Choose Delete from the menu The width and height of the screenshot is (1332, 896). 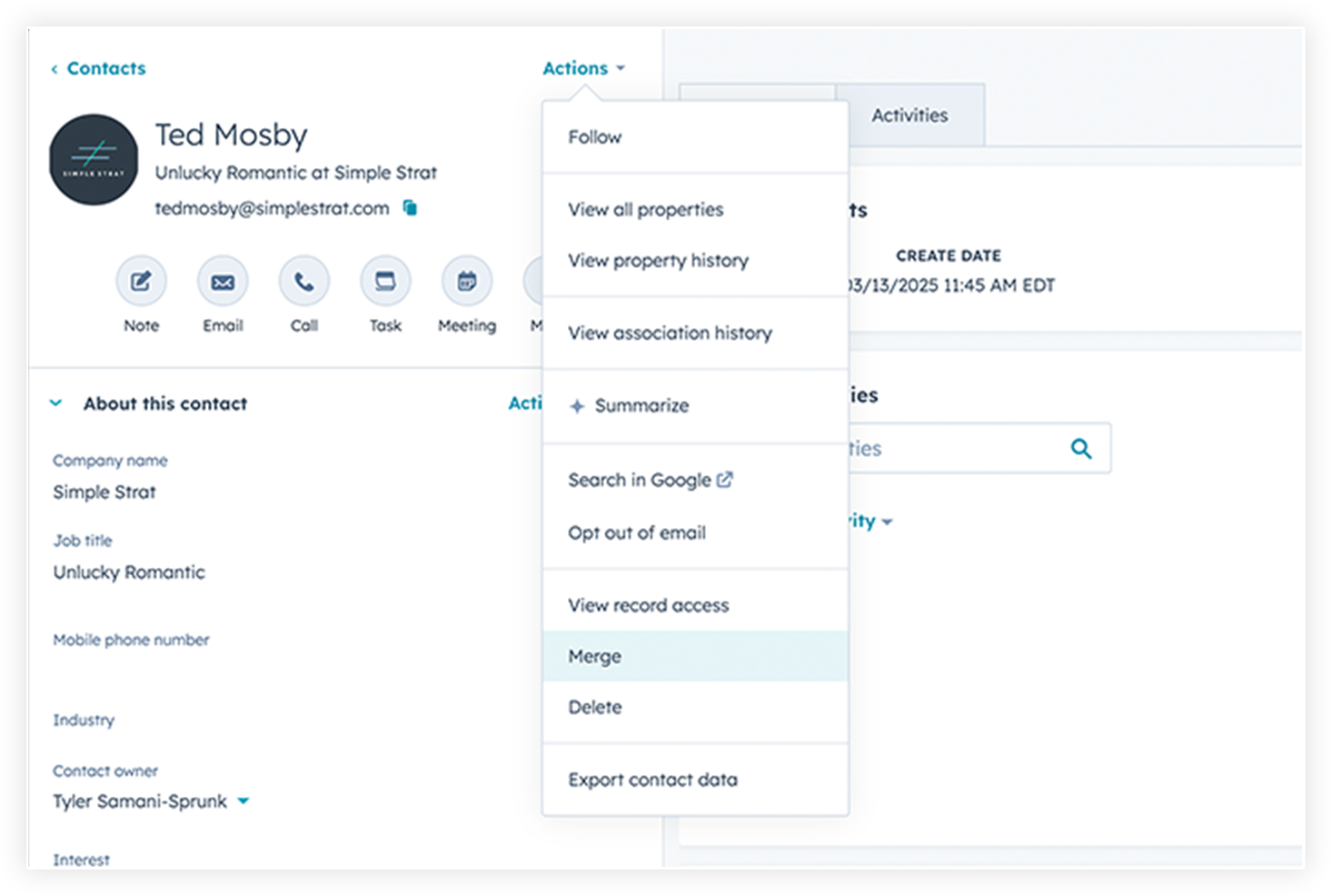point(595,706)
